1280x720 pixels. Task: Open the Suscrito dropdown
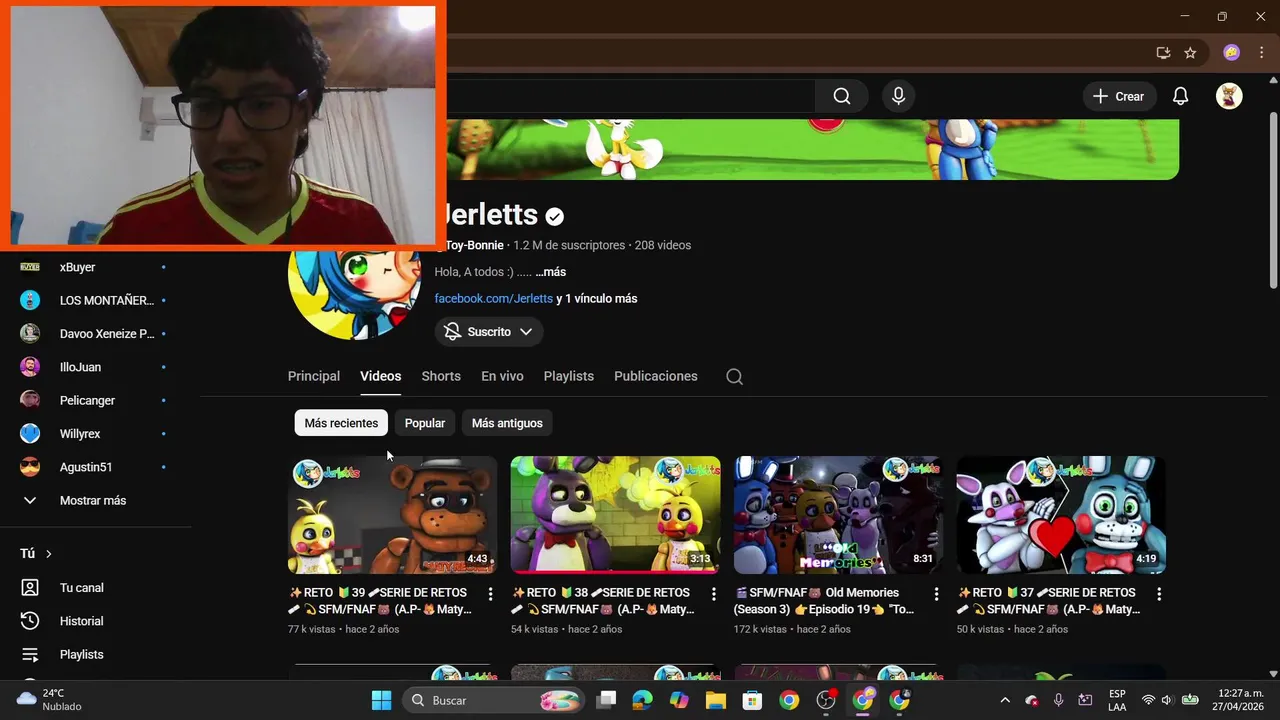pos(489,332)
